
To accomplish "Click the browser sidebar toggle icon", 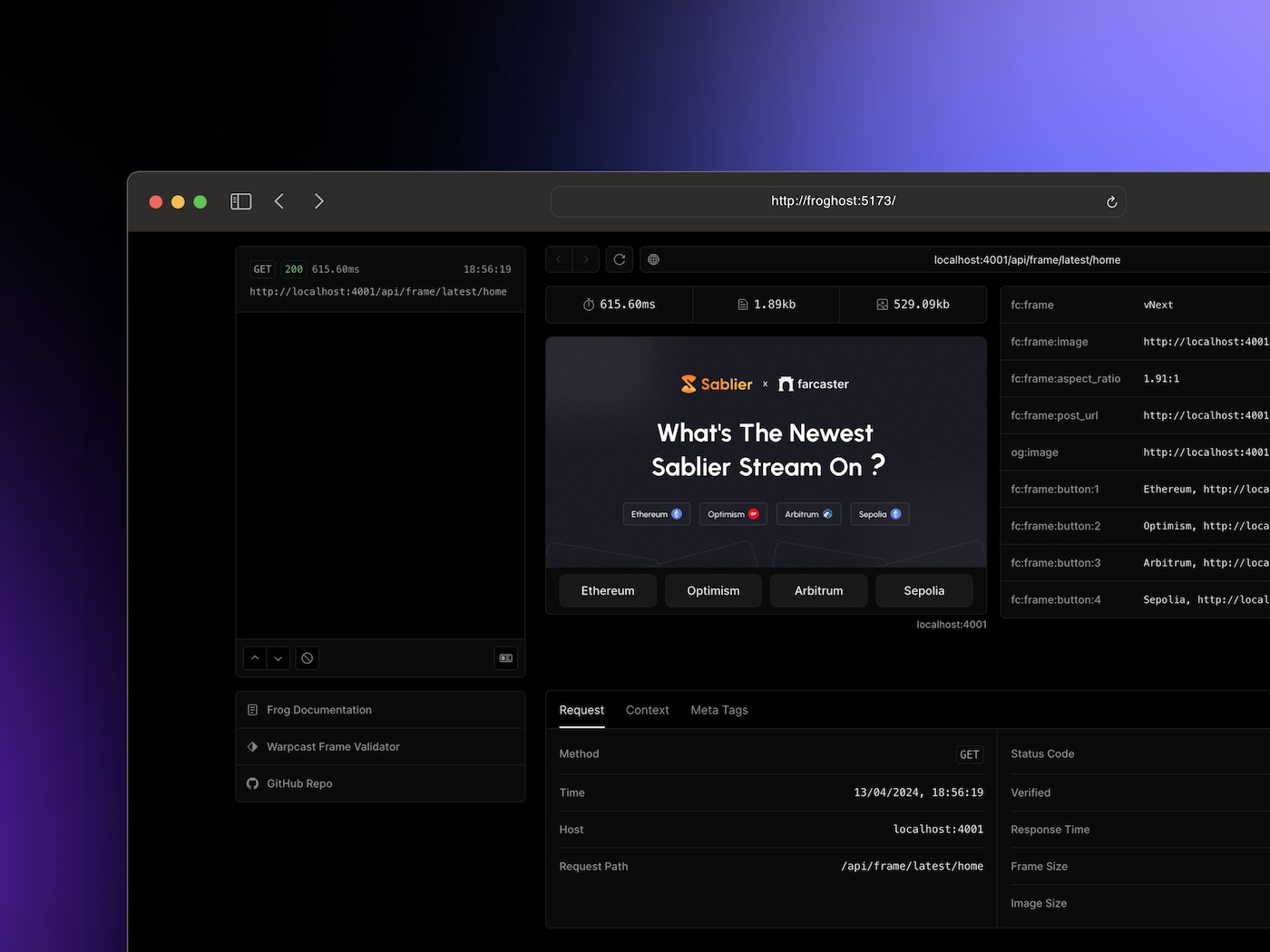I will point(240,201).
